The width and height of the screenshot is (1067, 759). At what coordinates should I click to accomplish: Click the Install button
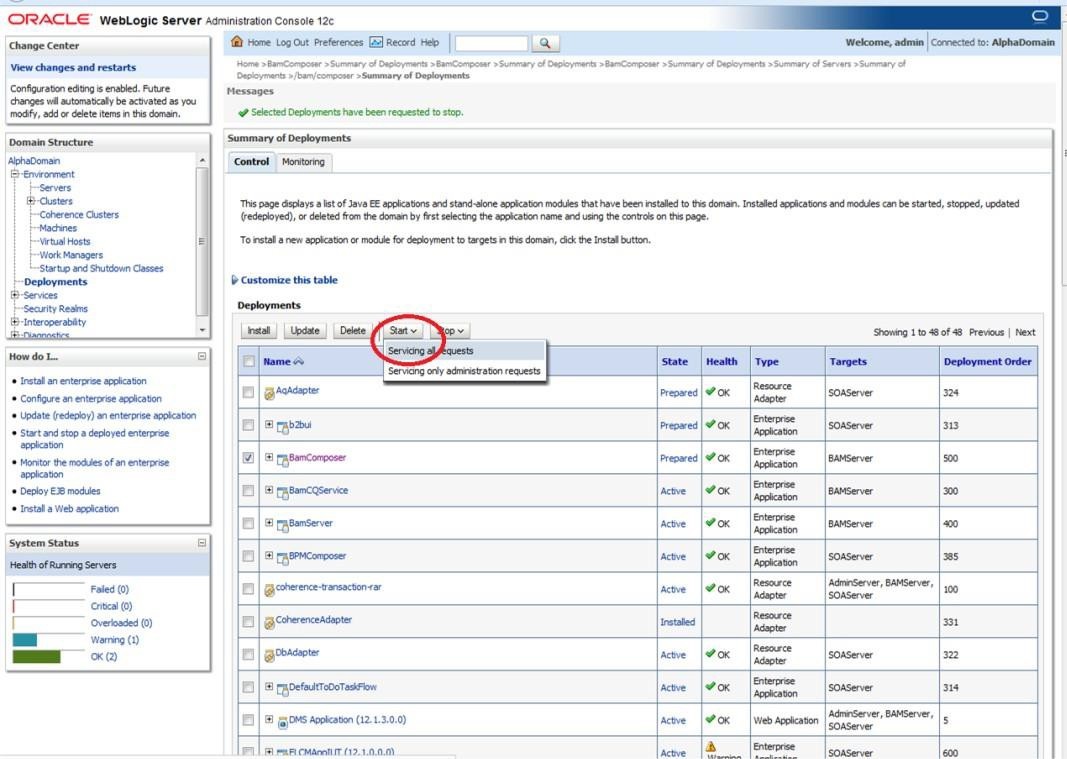(x=259, y=331)
